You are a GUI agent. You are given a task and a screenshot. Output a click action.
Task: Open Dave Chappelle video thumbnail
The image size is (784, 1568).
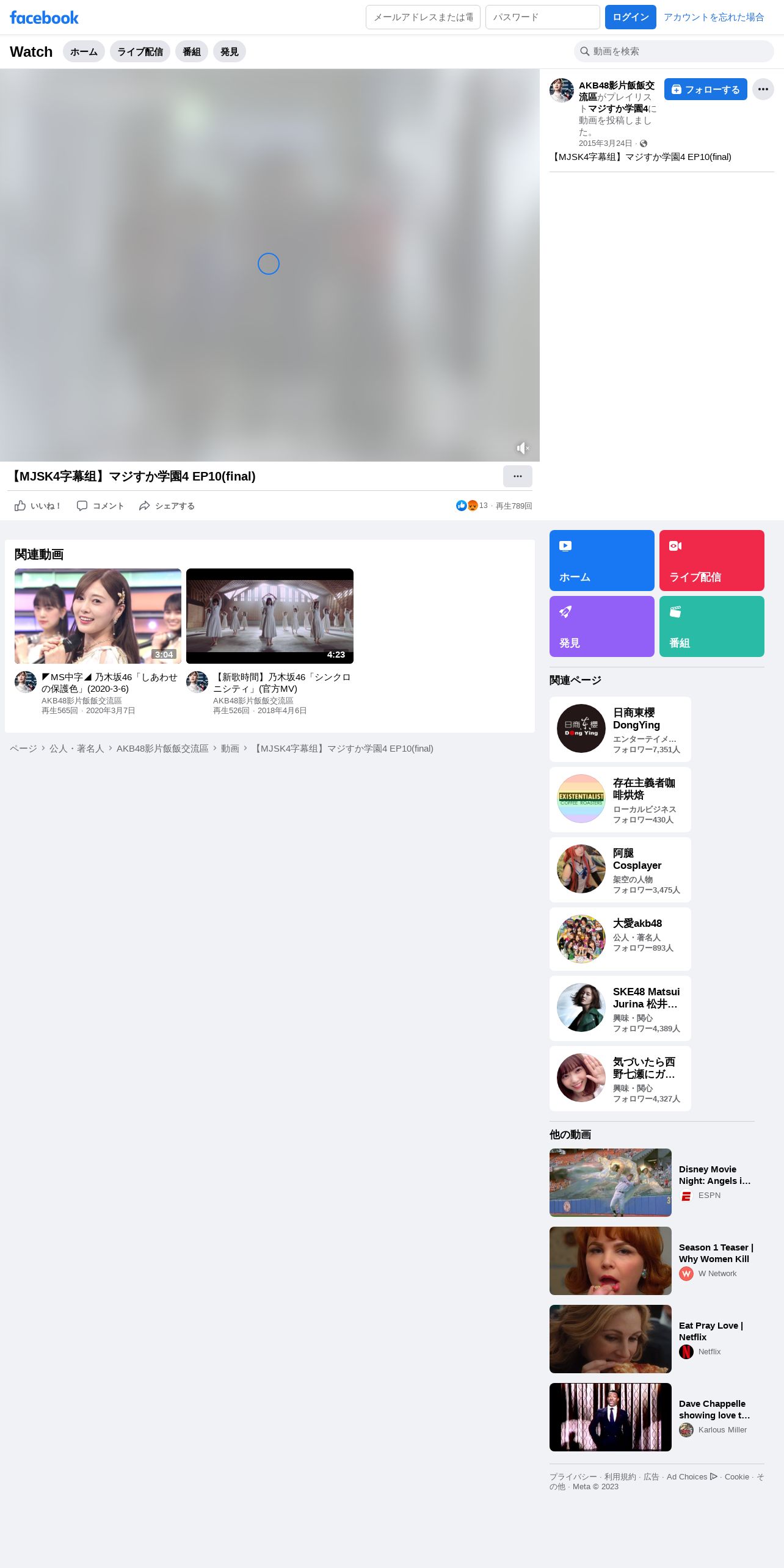pyautogui.click(x=611, y=1417)
